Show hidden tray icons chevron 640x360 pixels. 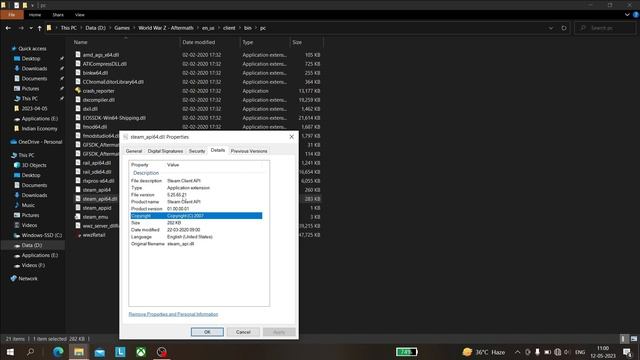coord(518,352)
